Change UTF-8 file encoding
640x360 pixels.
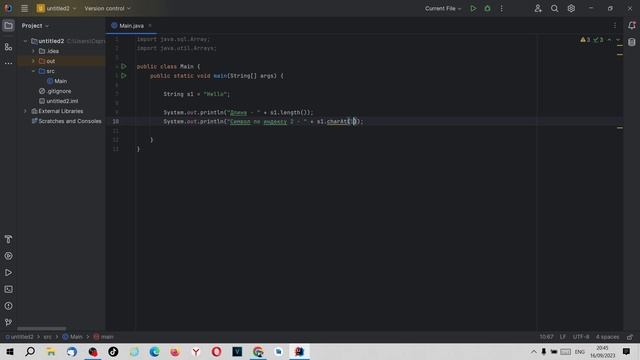[581, 337]
